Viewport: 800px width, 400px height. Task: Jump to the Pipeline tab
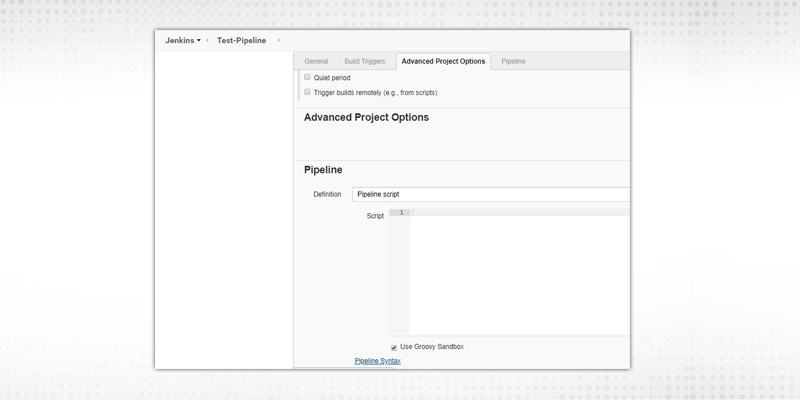pyautogui.click(x=513, y=61)
